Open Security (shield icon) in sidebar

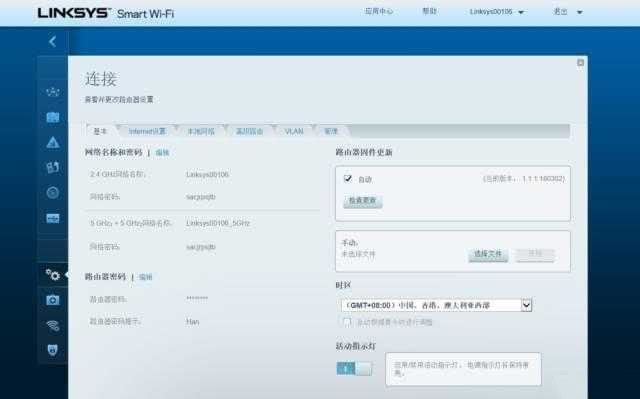pyautogui.click(x=53, y=350)
